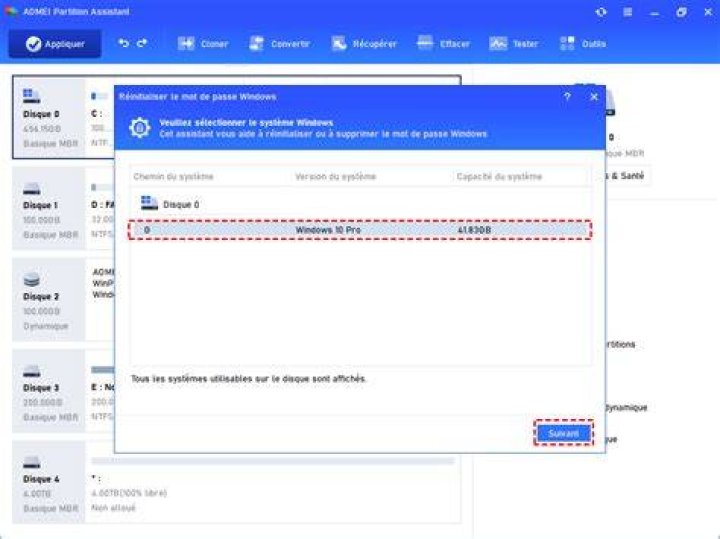
Task: Click the Appliquer button
Action: [x=55, y=44]
